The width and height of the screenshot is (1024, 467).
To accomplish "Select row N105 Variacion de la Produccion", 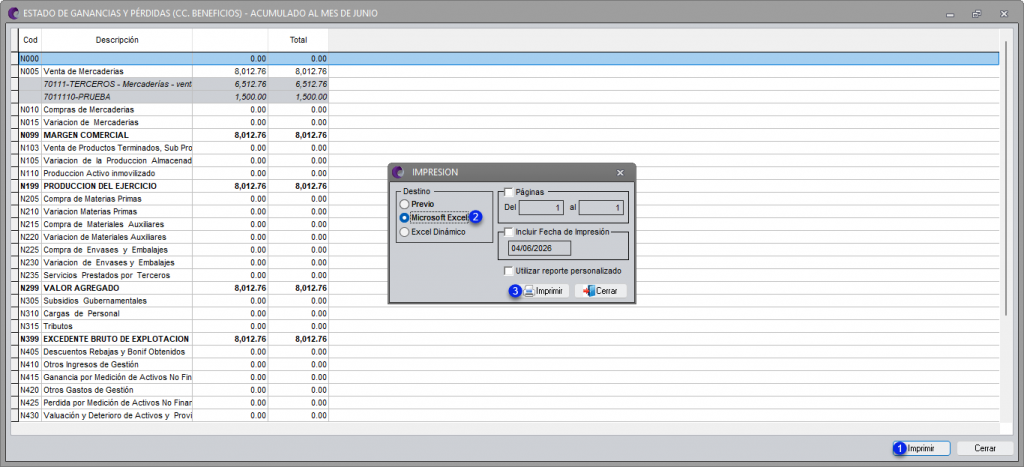I will click(x=174, y=161).
